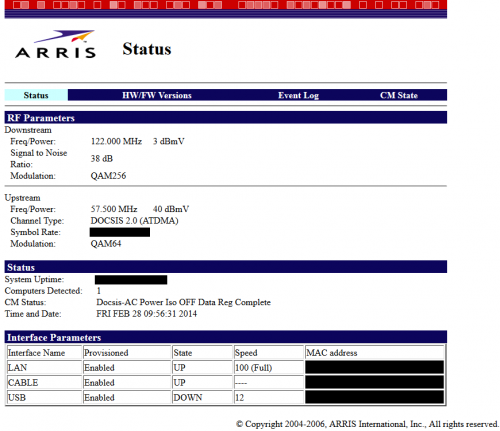Click the copyright ARRIS International text
The width and height of the screenshot is (500, 431).
click(x=367, y=424)
